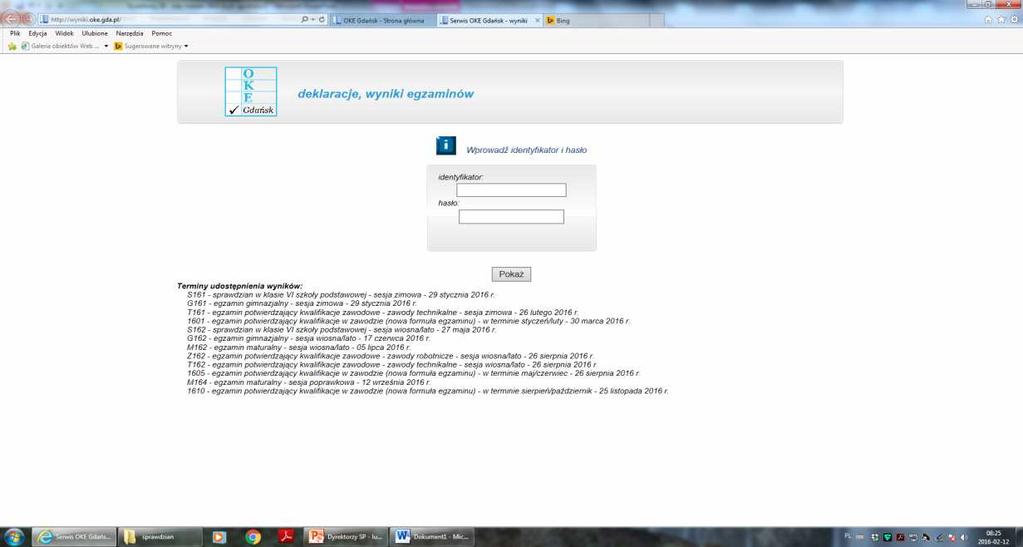Image resolution: width=1023 pixels, height=547 pixels.
Task: Open Favorites star icon at top right
Action: click(1001, 20)
